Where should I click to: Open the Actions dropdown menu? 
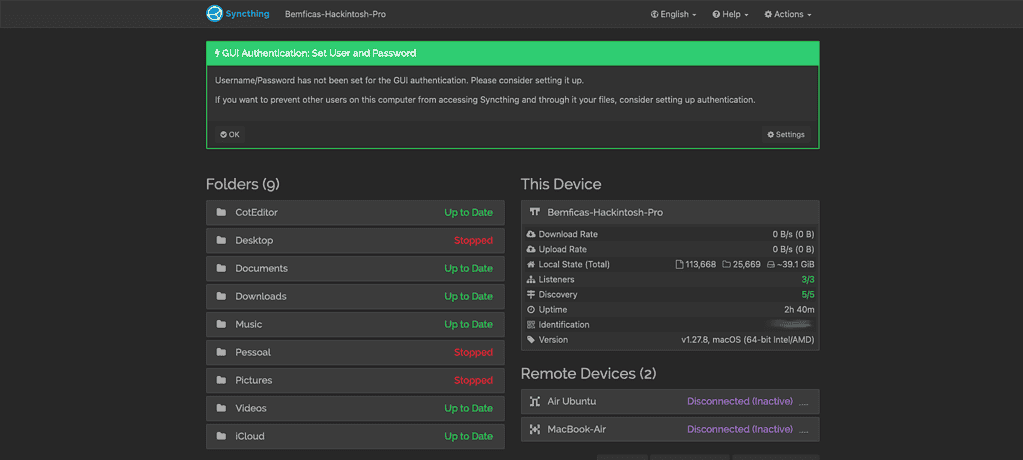coord(787,15)
